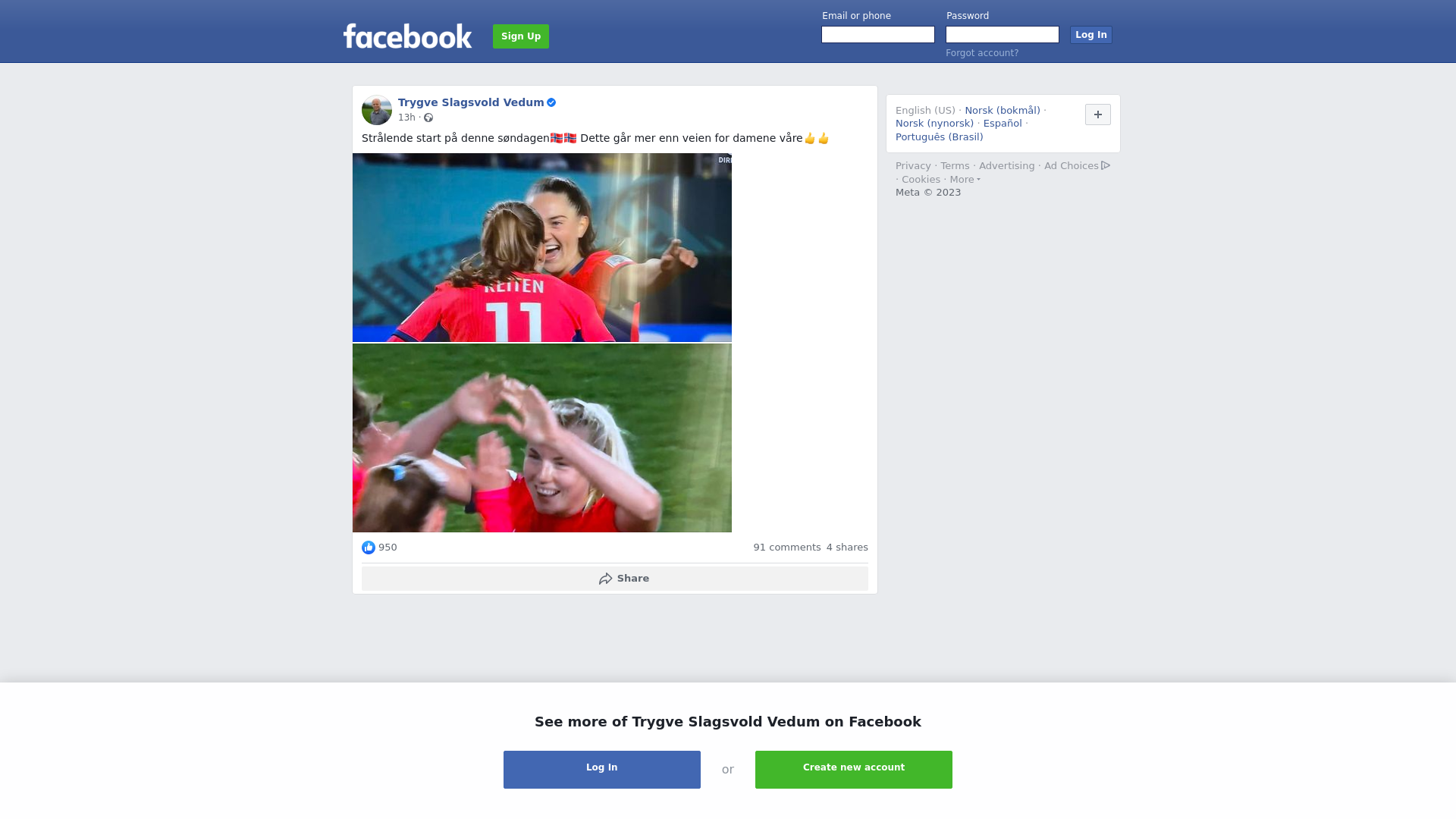Click the Ad Choices triangle icon
Screen dimensions: 1456x819
[x=1106, y=165]
